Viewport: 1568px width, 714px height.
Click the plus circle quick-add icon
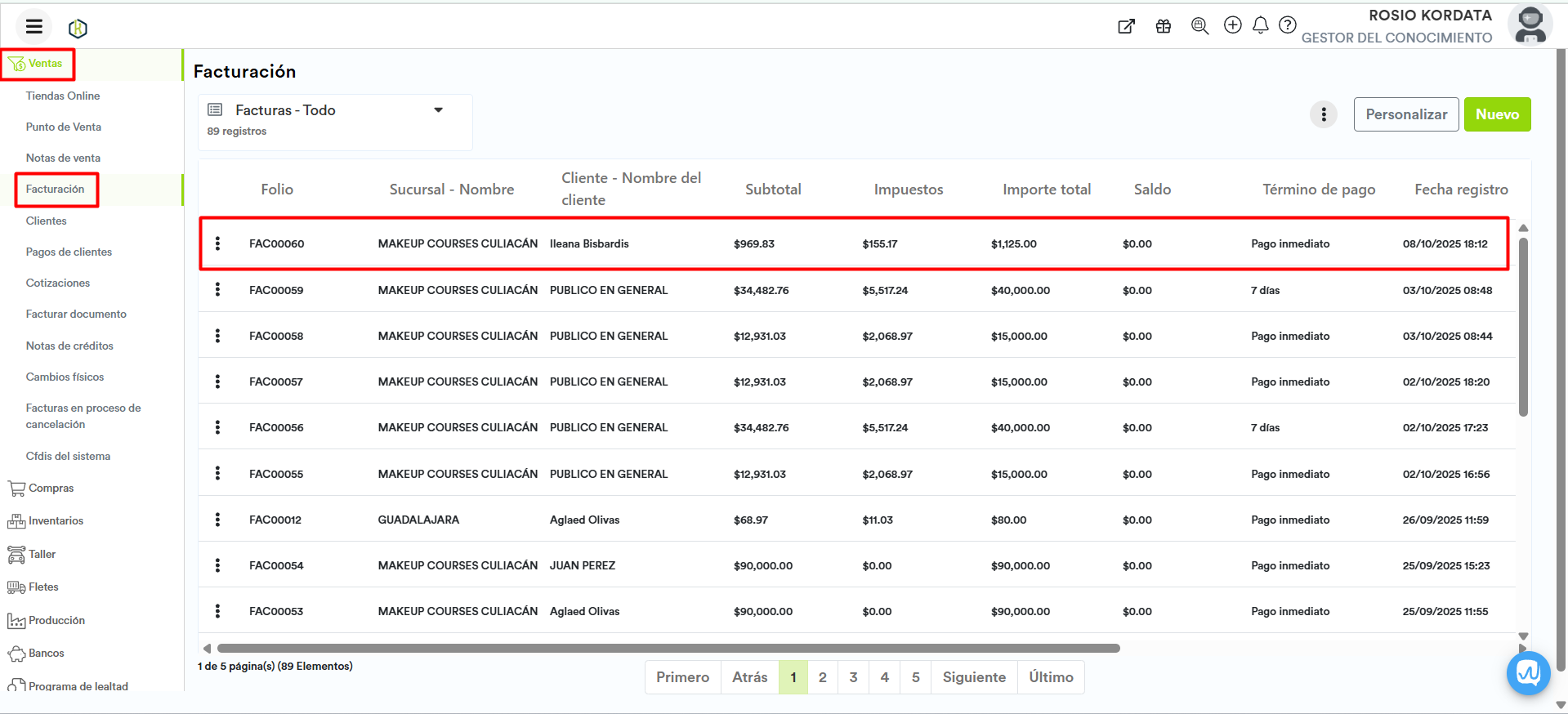(x=1232, y=25)
